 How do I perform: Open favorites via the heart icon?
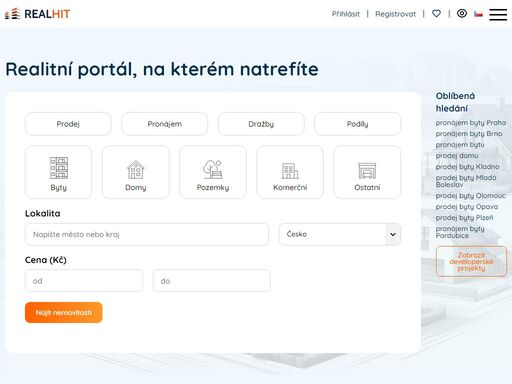[x=436, y=13]
